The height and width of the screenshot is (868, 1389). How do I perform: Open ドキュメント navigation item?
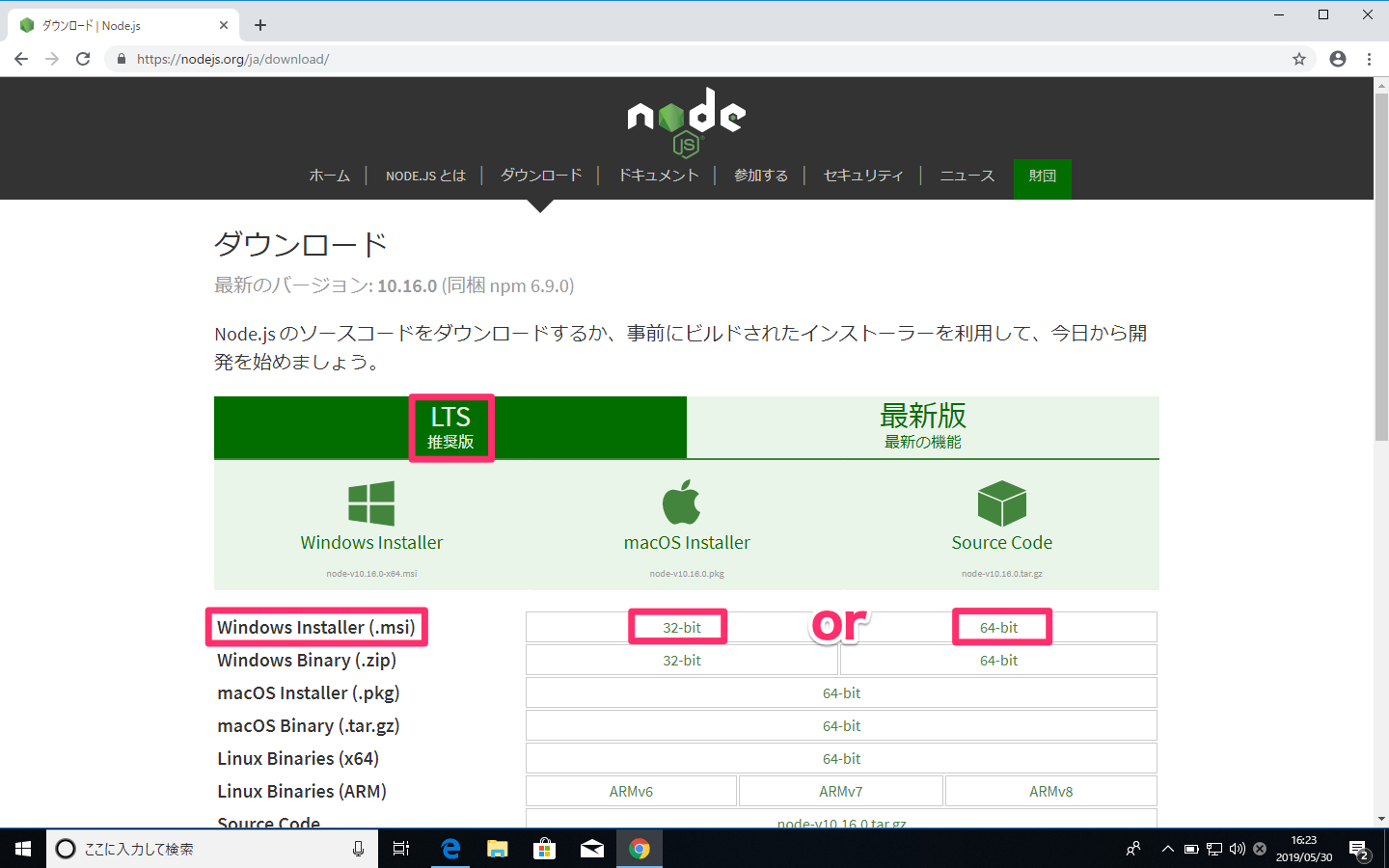point(658,176)
